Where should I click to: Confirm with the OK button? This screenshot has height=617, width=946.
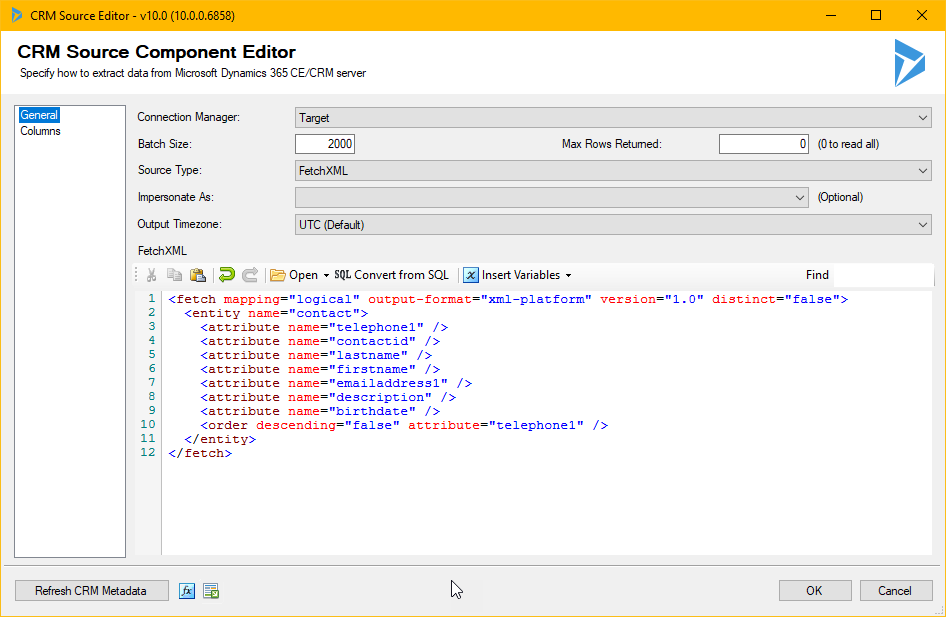coord(814,590)
